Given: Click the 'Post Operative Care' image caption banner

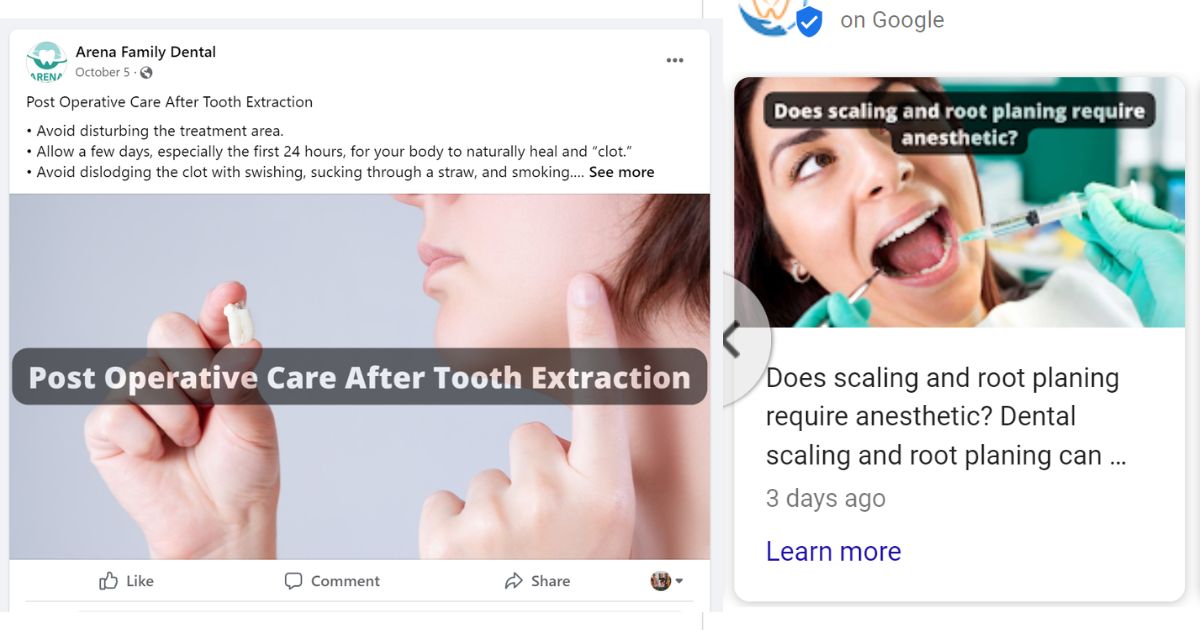Looking at the screenshot, I should (x=359, y=378).
